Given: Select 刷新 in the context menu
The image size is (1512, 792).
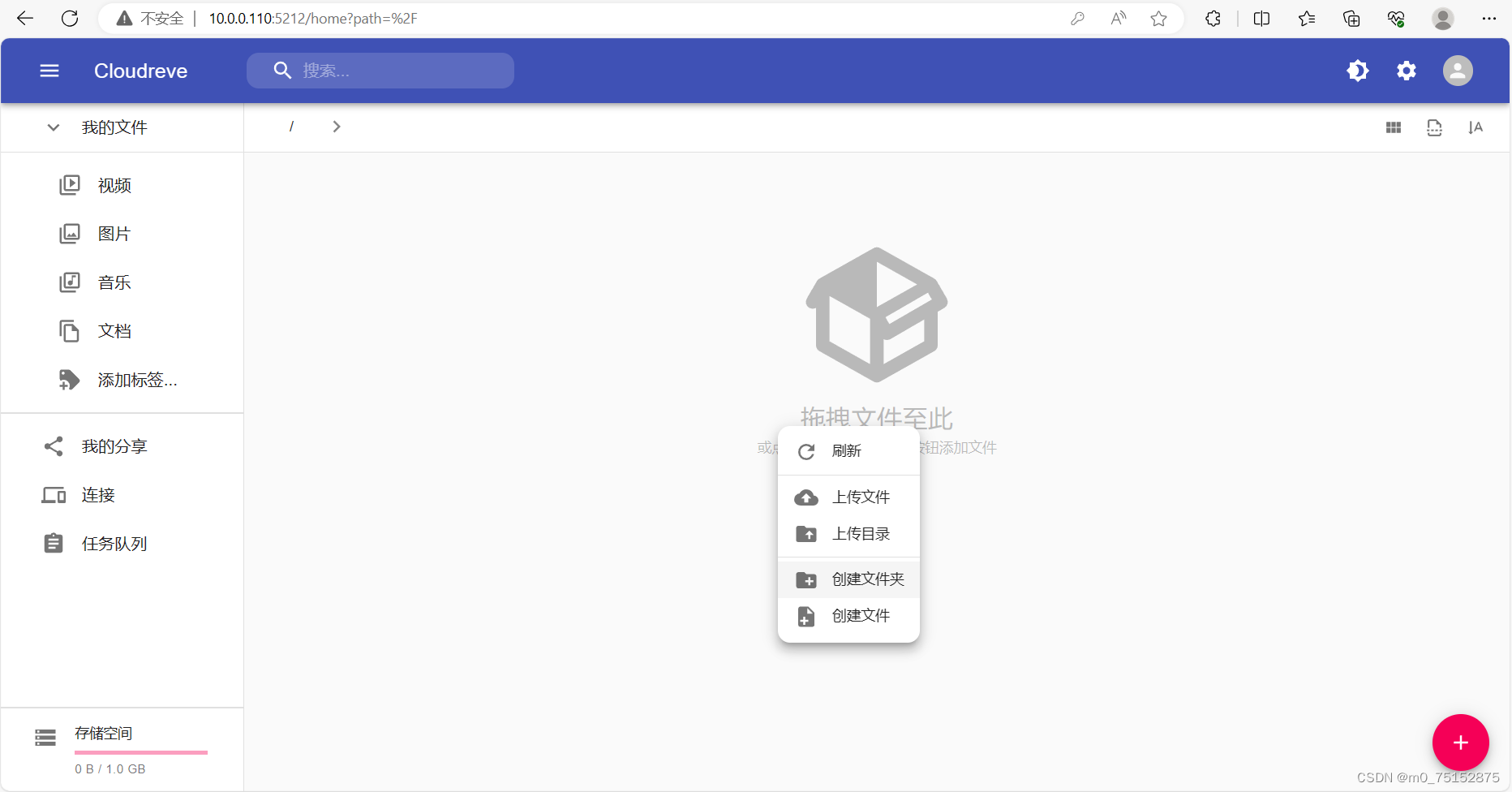Looking at the screenshot, I should (848, 452).
